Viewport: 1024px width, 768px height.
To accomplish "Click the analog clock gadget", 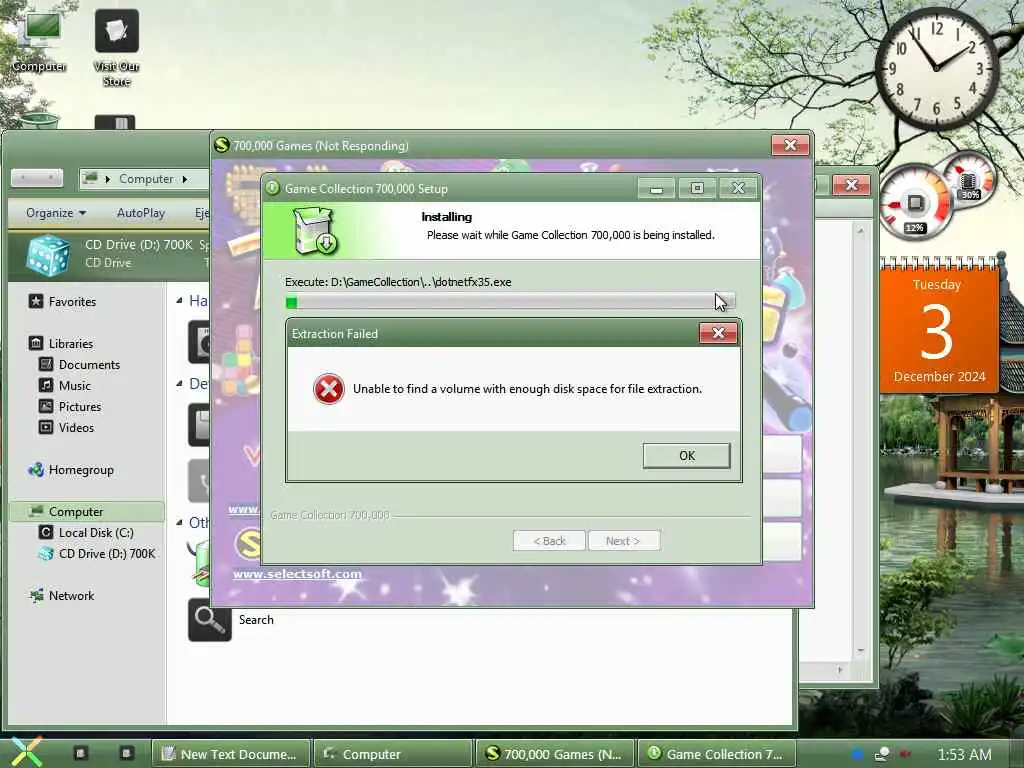I will (x=936, y=67).
